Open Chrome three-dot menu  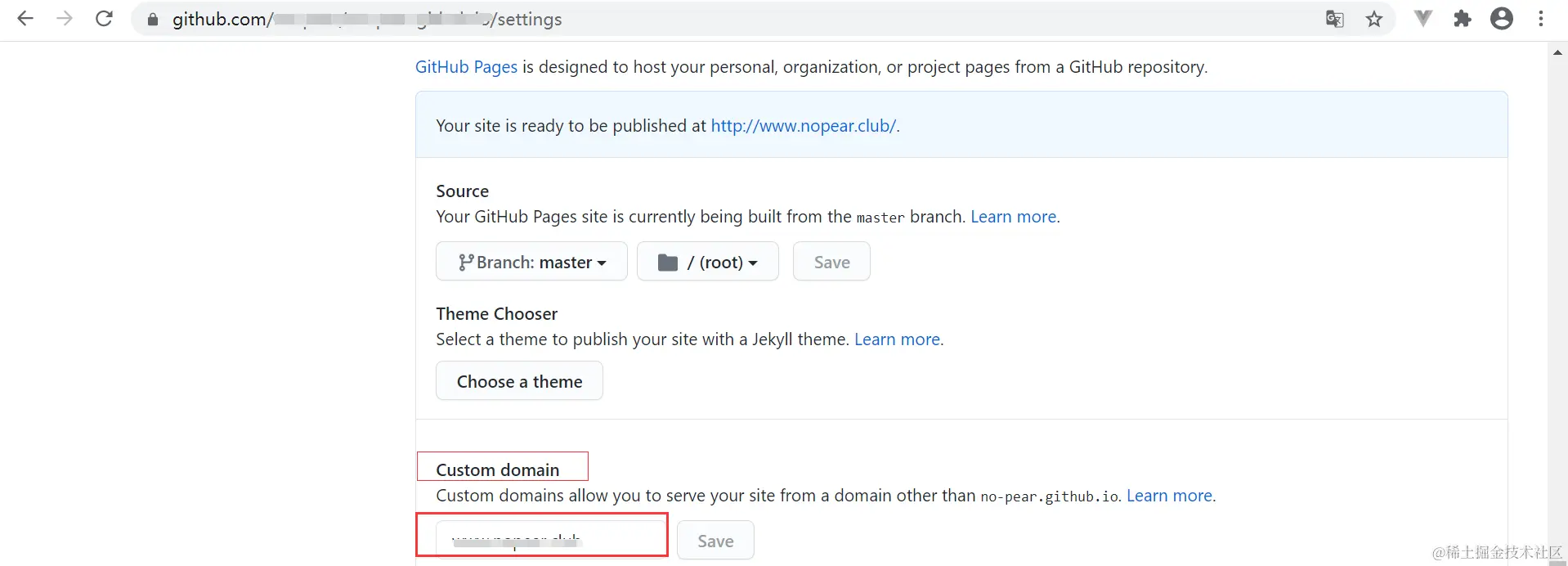pyautogui.click(x=1541, y=19)
